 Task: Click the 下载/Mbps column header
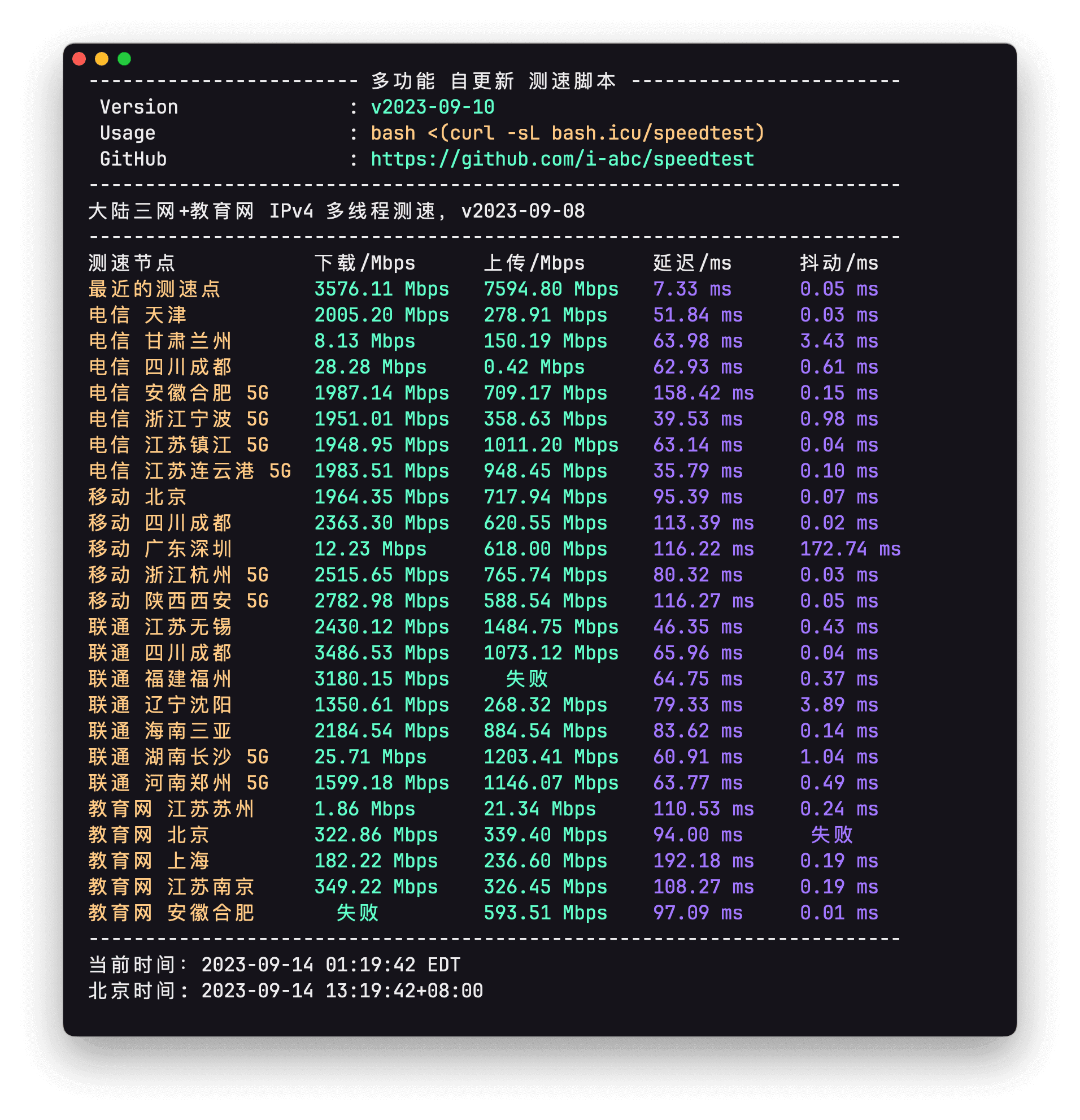point(365,263)
